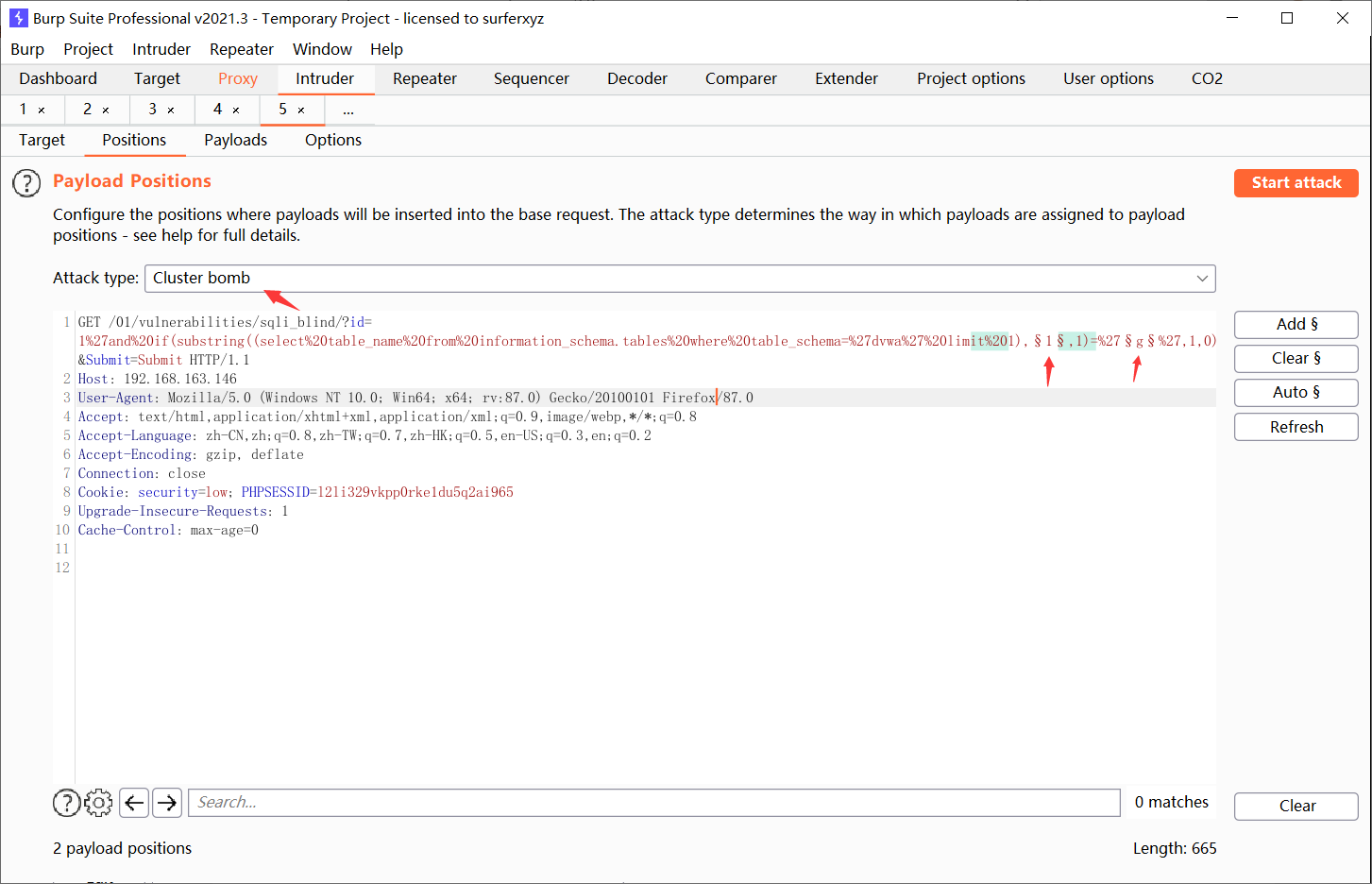1372x884 pixels.
Task: Select Intruder attack tab 4
Action: (218, 110)
